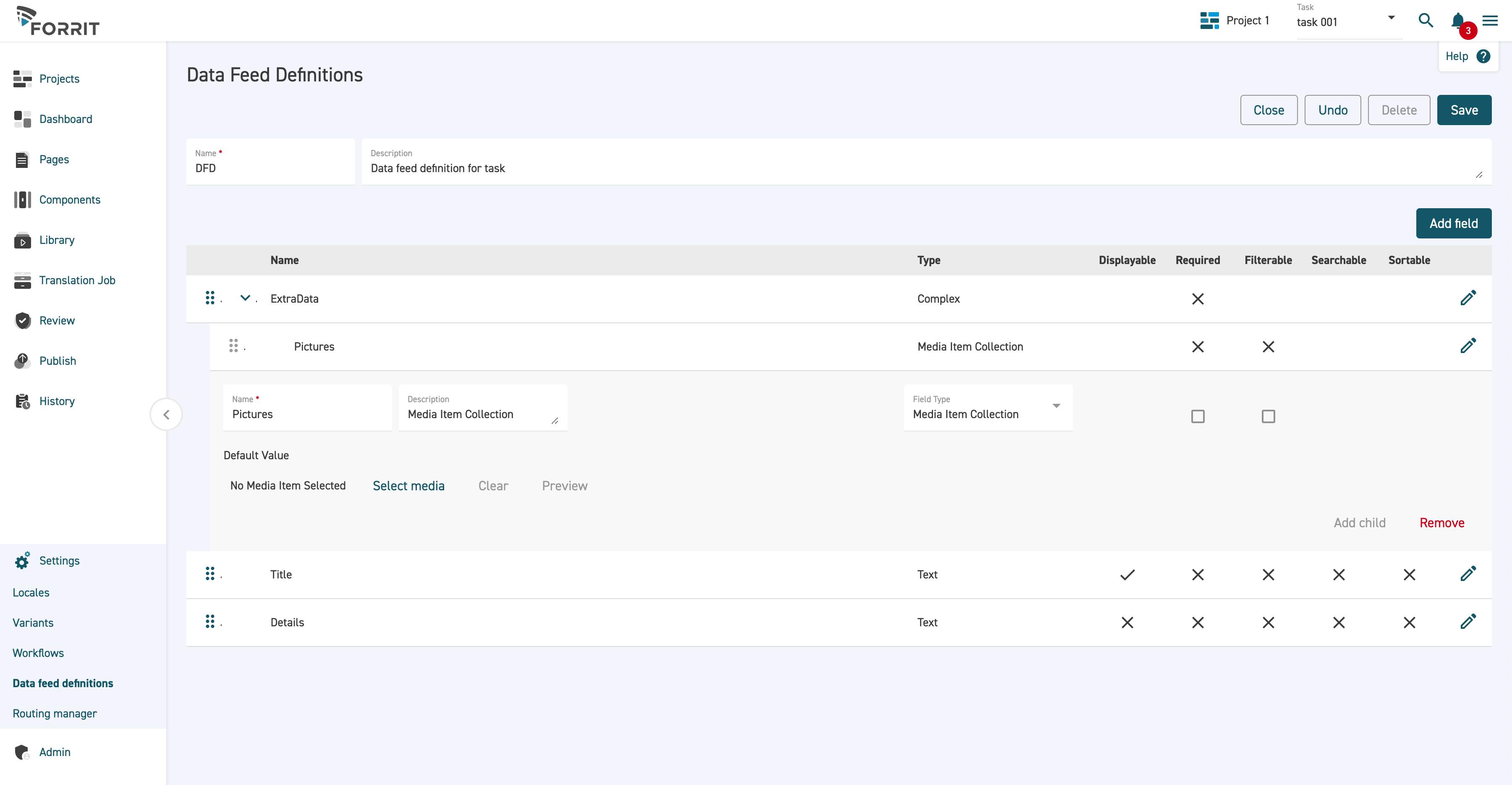Go to Routing manager settings
The height and width of the screenshot is (785, 1512).
tap(55, 713)
